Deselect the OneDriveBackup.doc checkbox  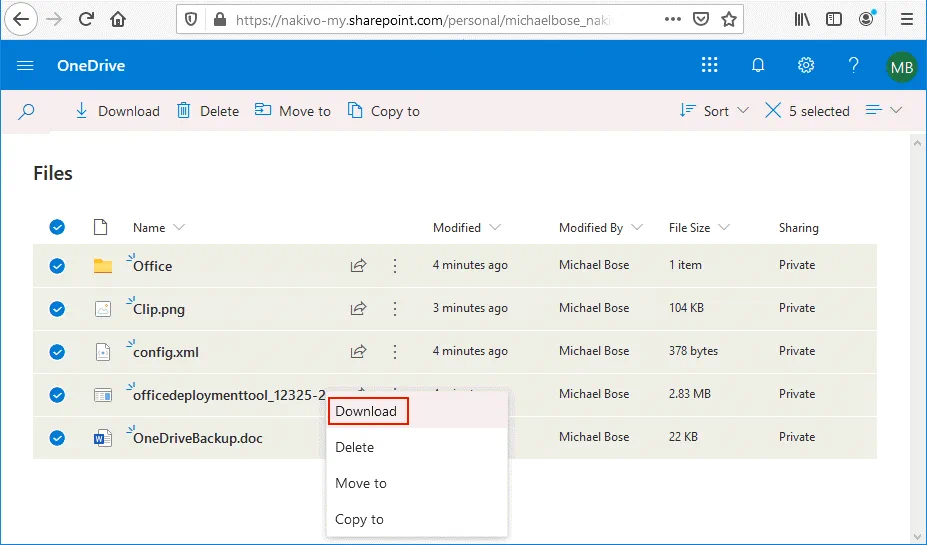click(57, 438)
